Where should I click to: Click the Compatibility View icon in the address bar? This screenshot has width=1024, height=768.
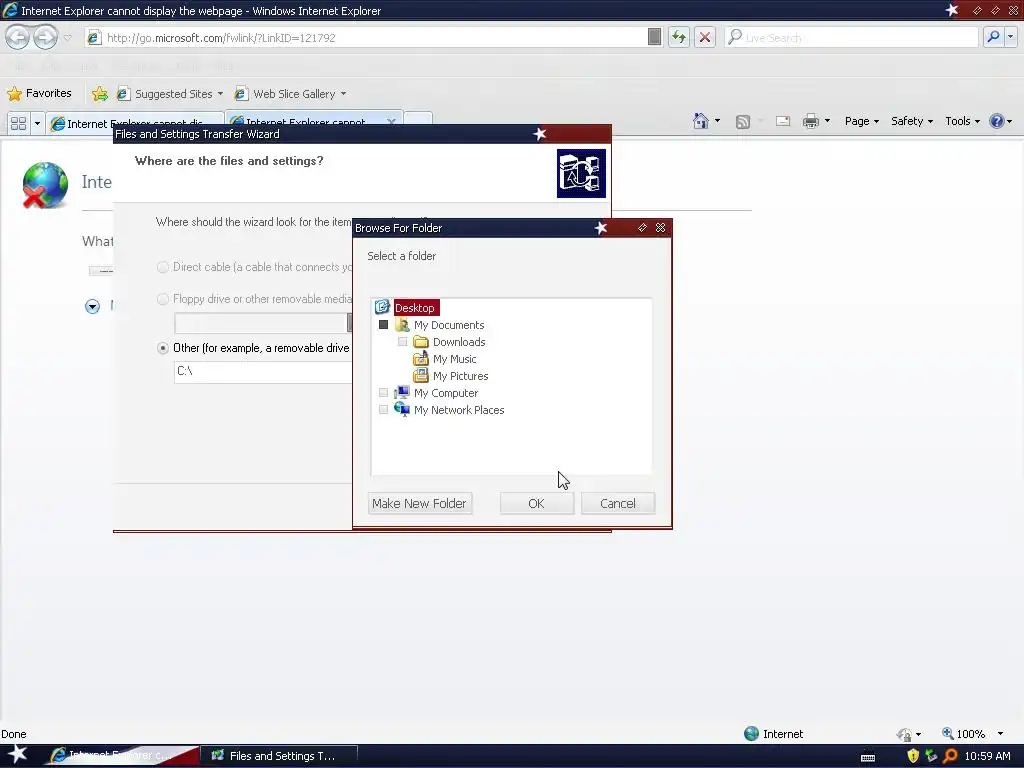pos(654,37)
